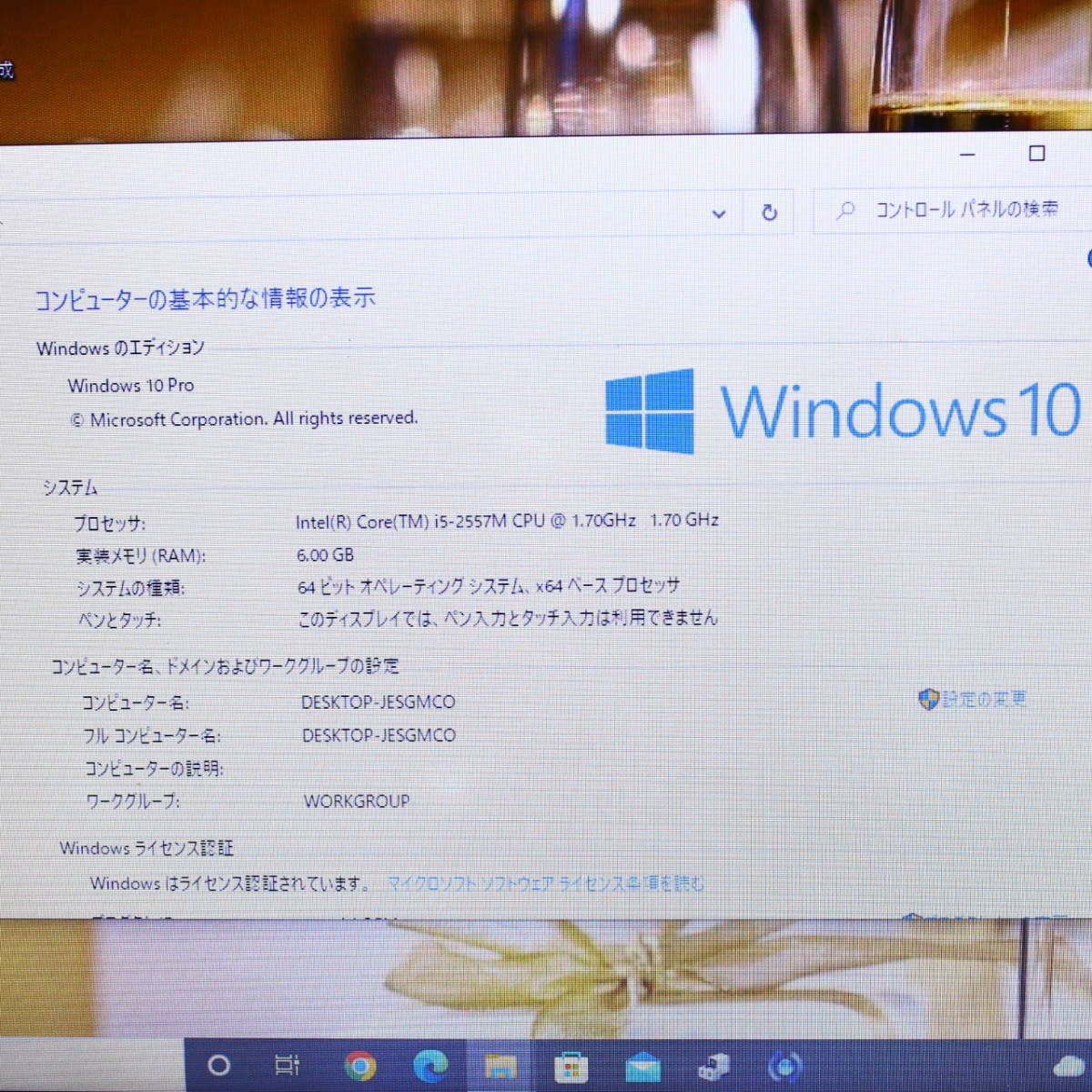Focus the コントロール パネルの検索 search field

pos(952,211)
